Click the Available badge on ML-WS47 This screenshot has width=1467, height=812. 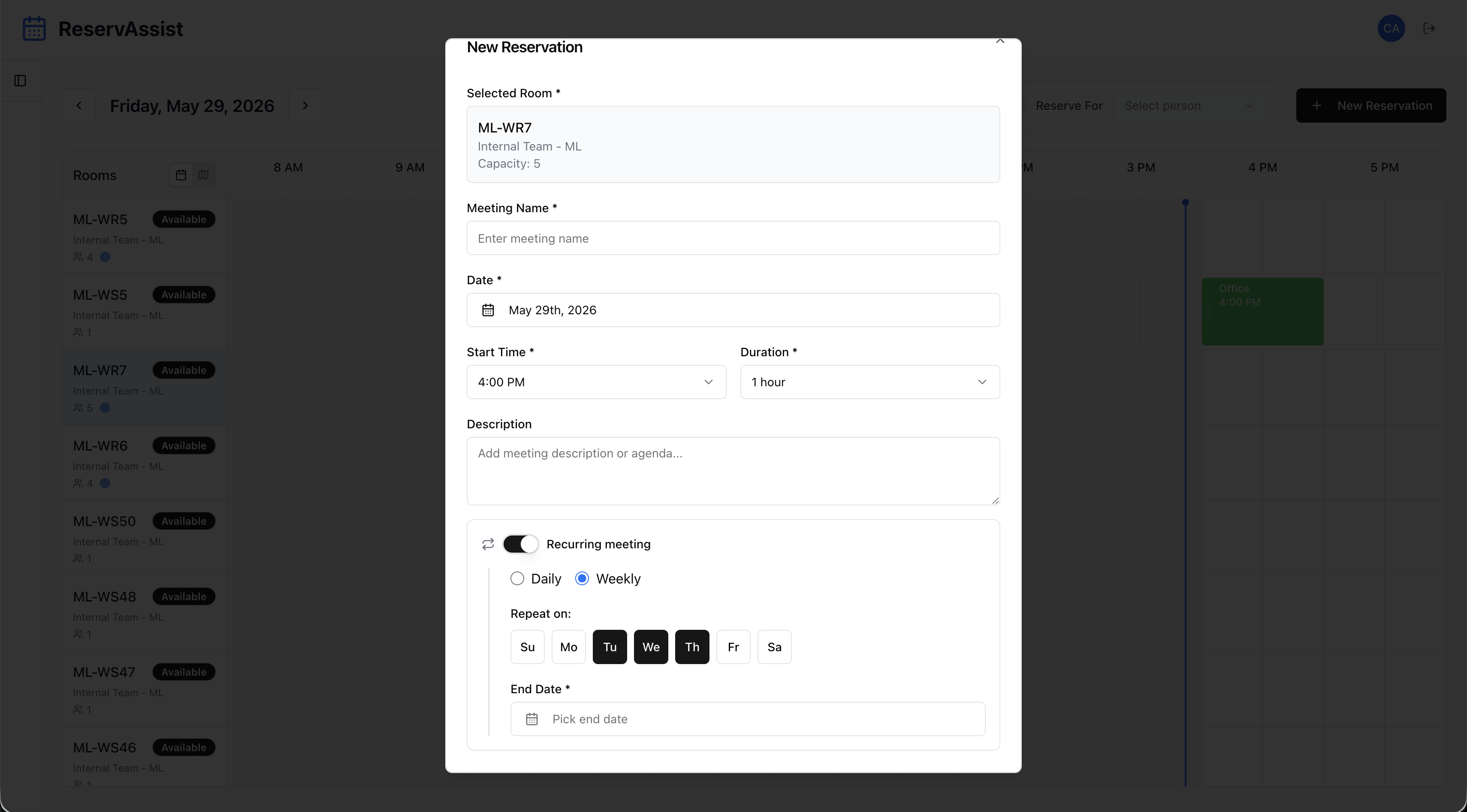(184, 672)
